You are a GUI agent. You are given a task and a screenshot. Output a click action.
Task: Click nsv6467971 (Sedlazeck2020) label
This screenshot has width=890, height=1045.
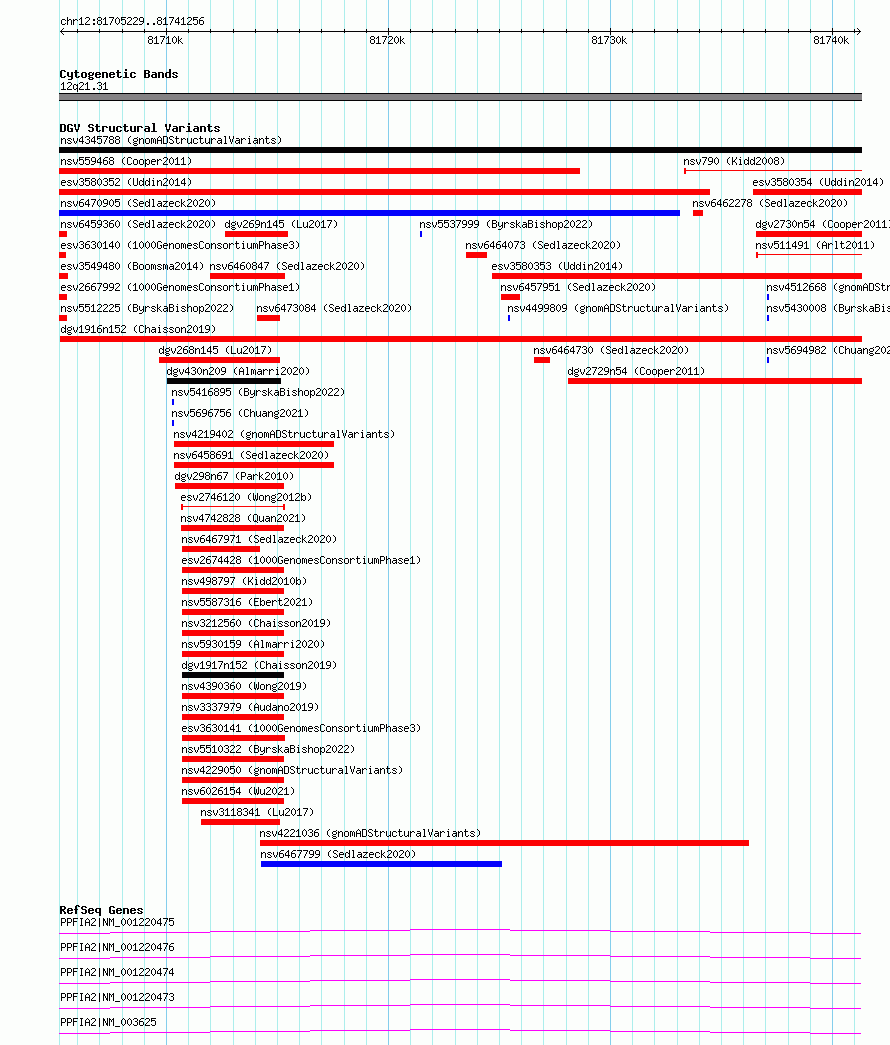[x=259, y=539]
